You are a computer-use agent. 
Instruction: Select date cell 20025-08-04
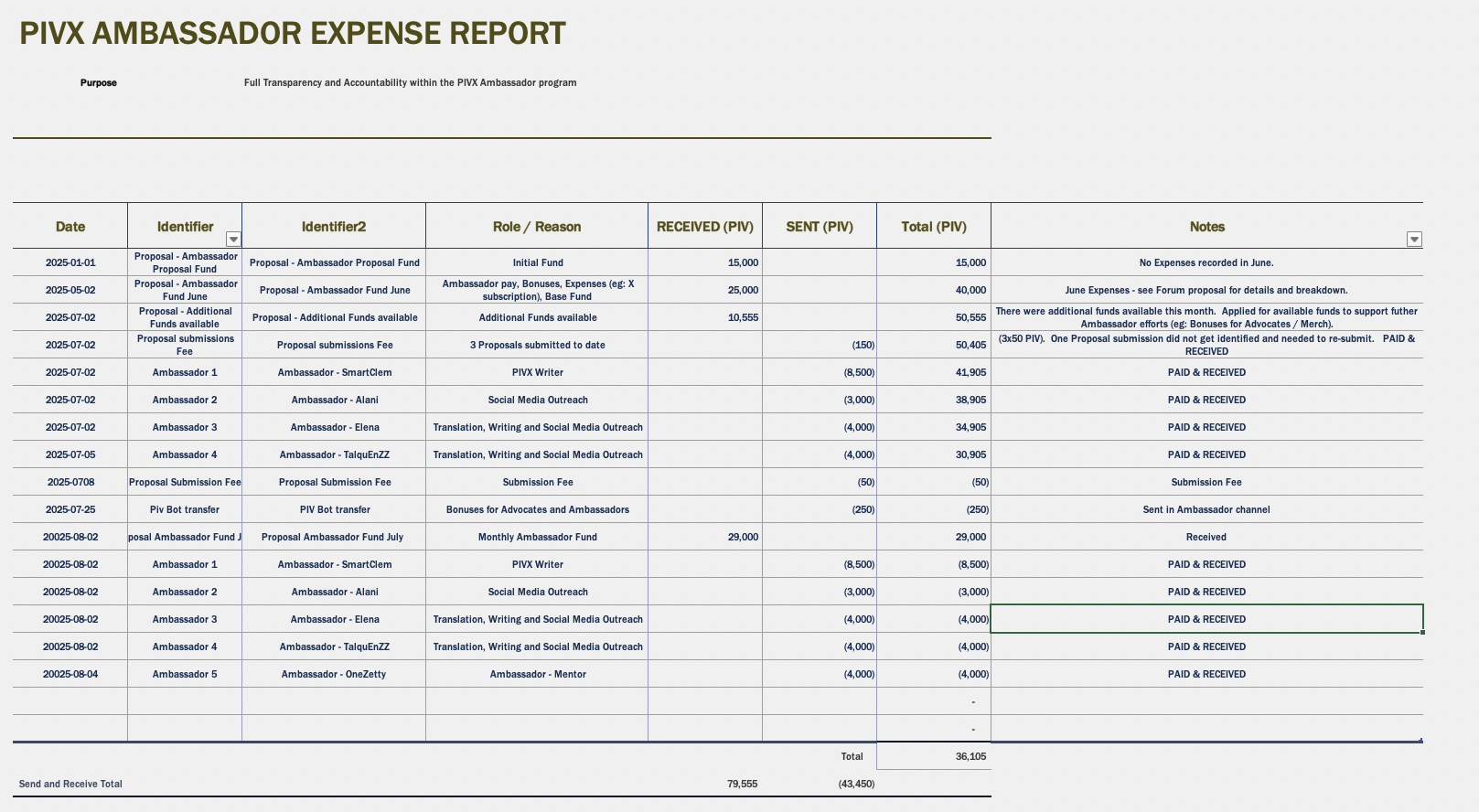(x=70, y=674)
